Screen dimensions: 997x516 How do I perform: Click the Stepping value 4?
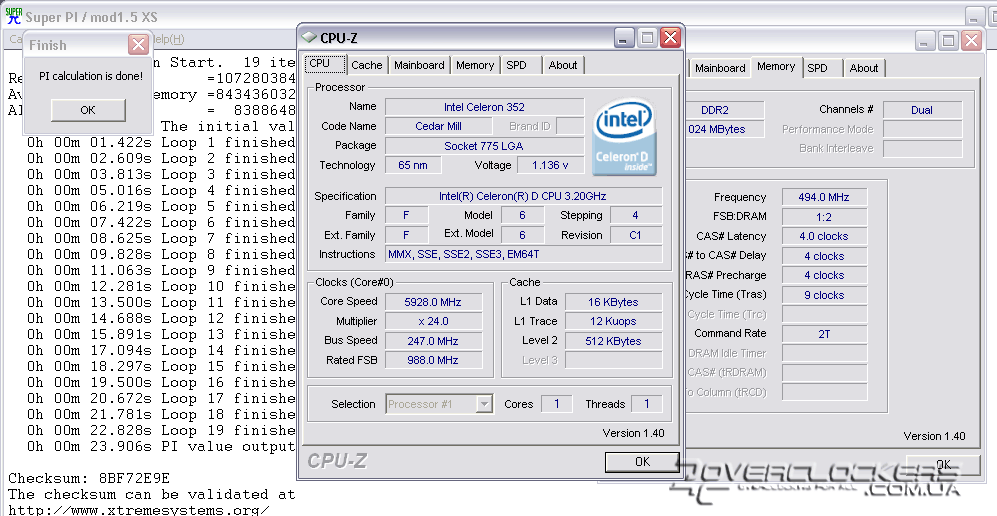[x=636, y=215]
